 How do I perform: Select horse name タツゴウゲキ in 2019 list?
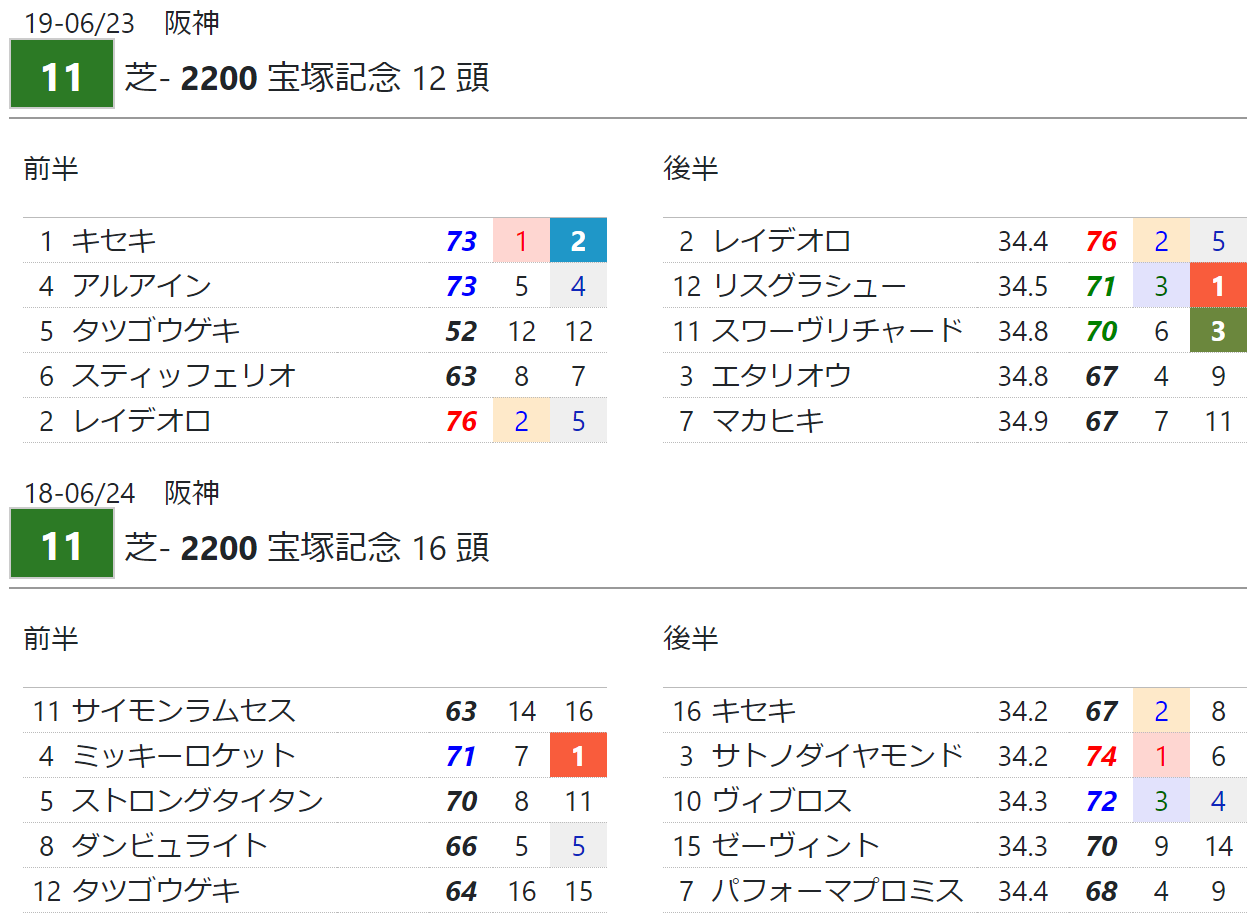tap(155, 331)
